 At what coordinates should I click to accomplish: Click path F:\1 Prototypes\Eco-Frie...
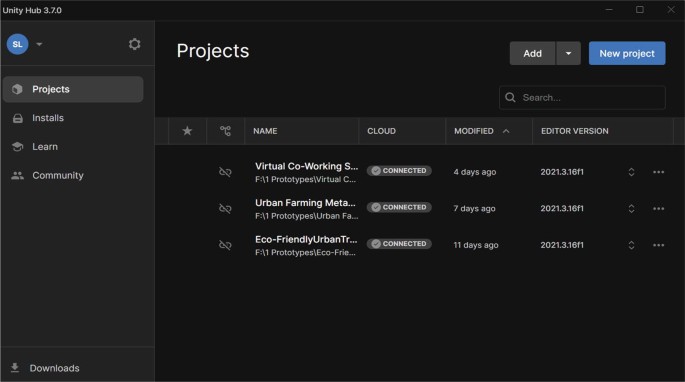tap(305, 253)
